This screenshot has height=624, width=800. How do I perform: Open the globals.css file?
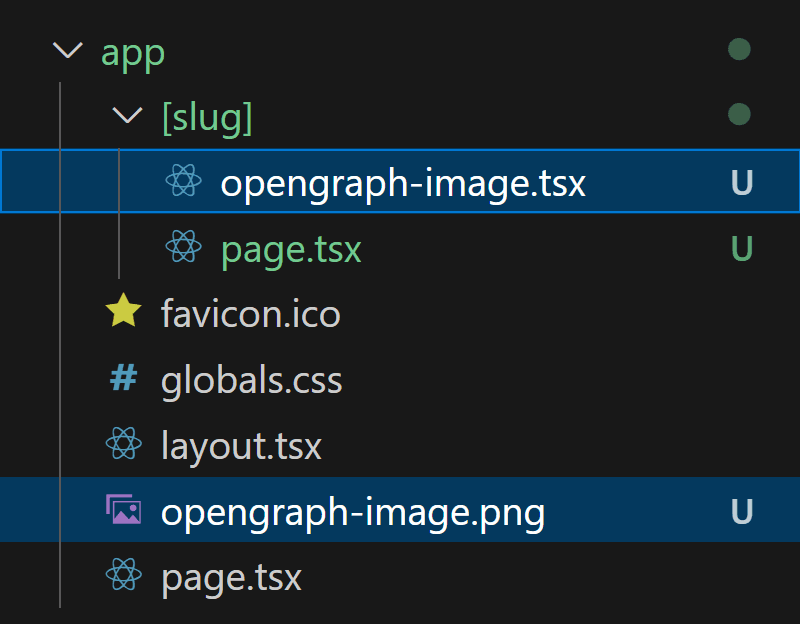(251, 381)
